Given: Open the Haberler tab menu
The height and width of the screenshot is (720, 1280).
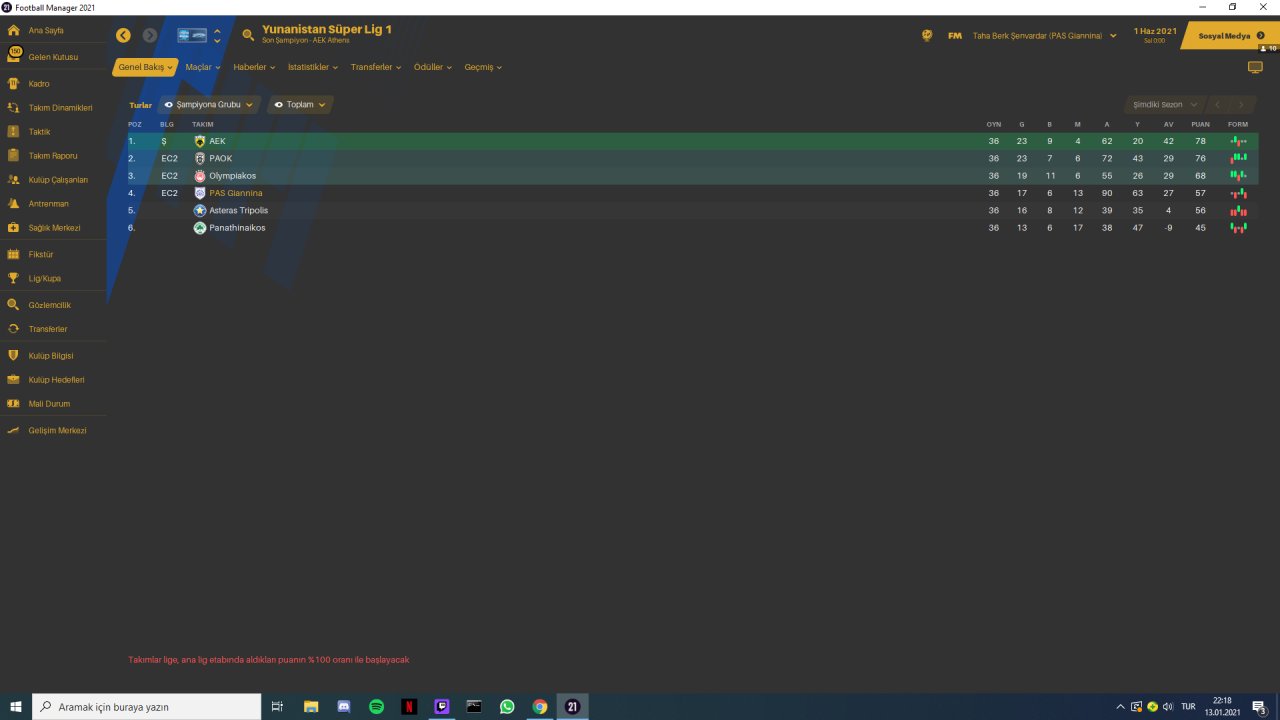Looking at the screenshot, I should (x=254, y=67).
